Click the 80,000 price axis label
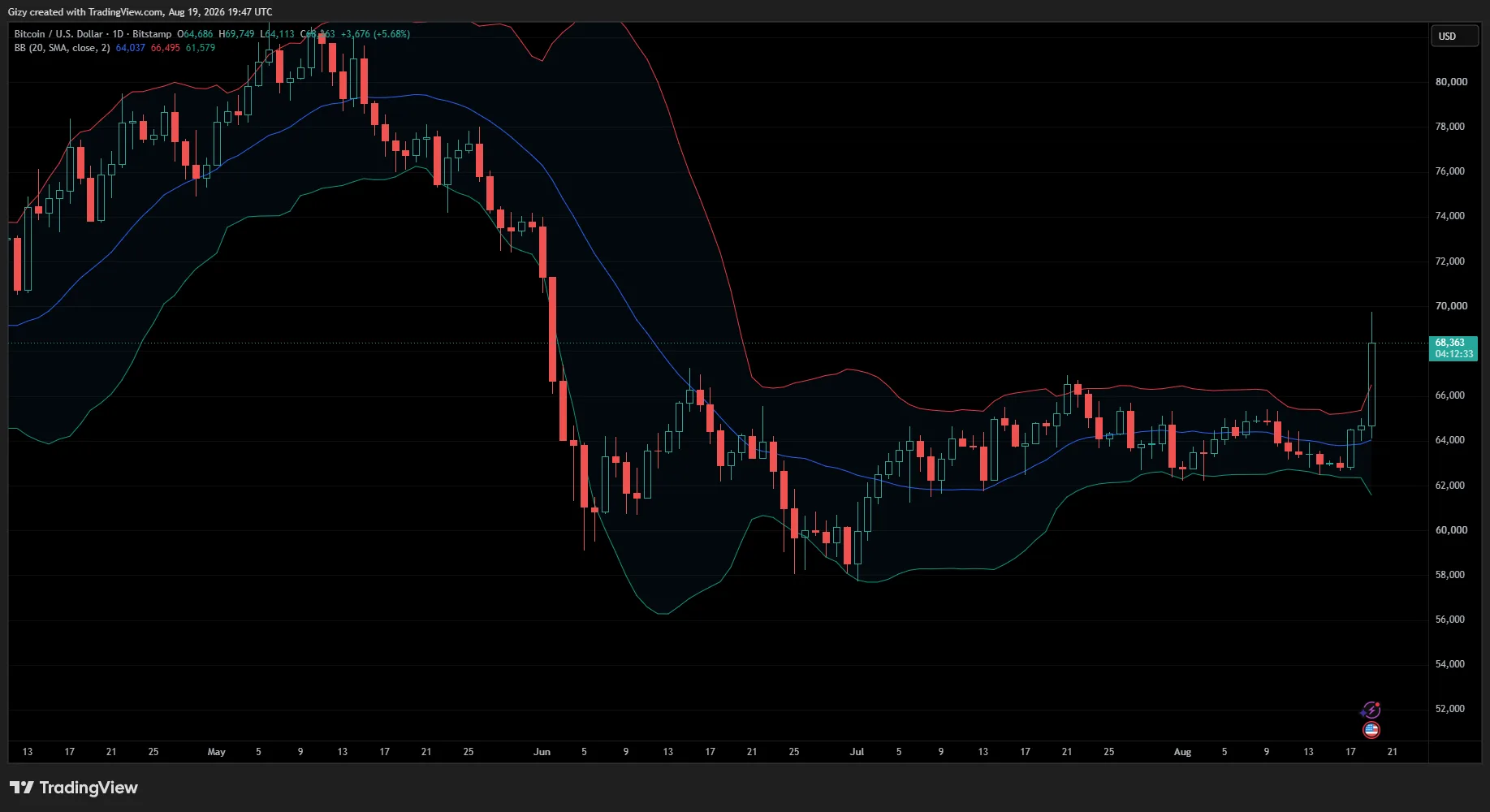The width and height of the screenshot is (1490, 812). click(1451, 82)
